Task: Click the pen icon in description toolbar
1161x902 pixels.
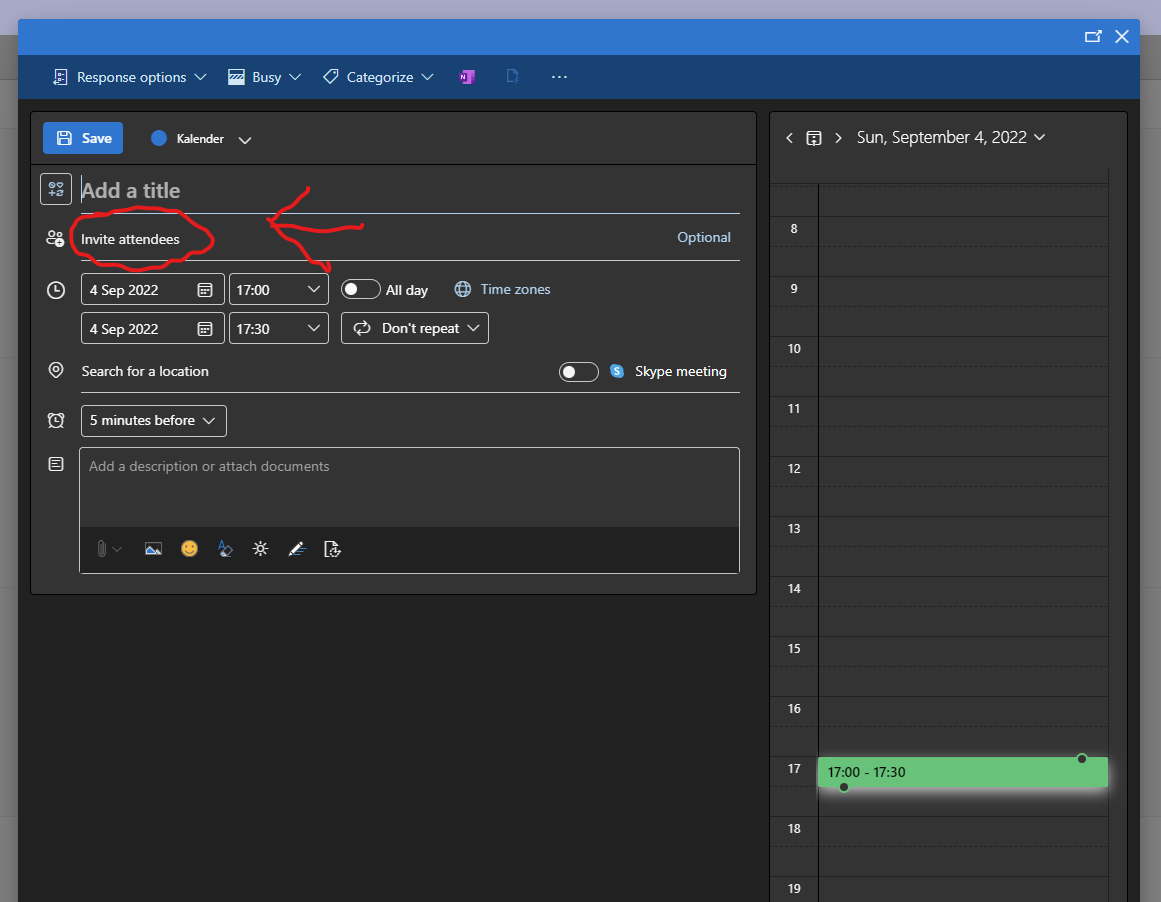Action: pyautogui.click(x=296, y=549)
